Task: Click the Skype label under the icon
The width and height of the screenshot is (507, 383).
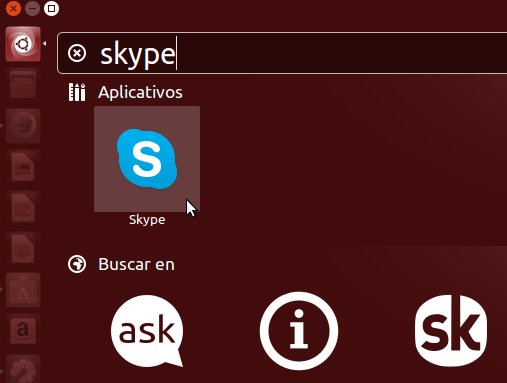Action: tap(147, 220)
